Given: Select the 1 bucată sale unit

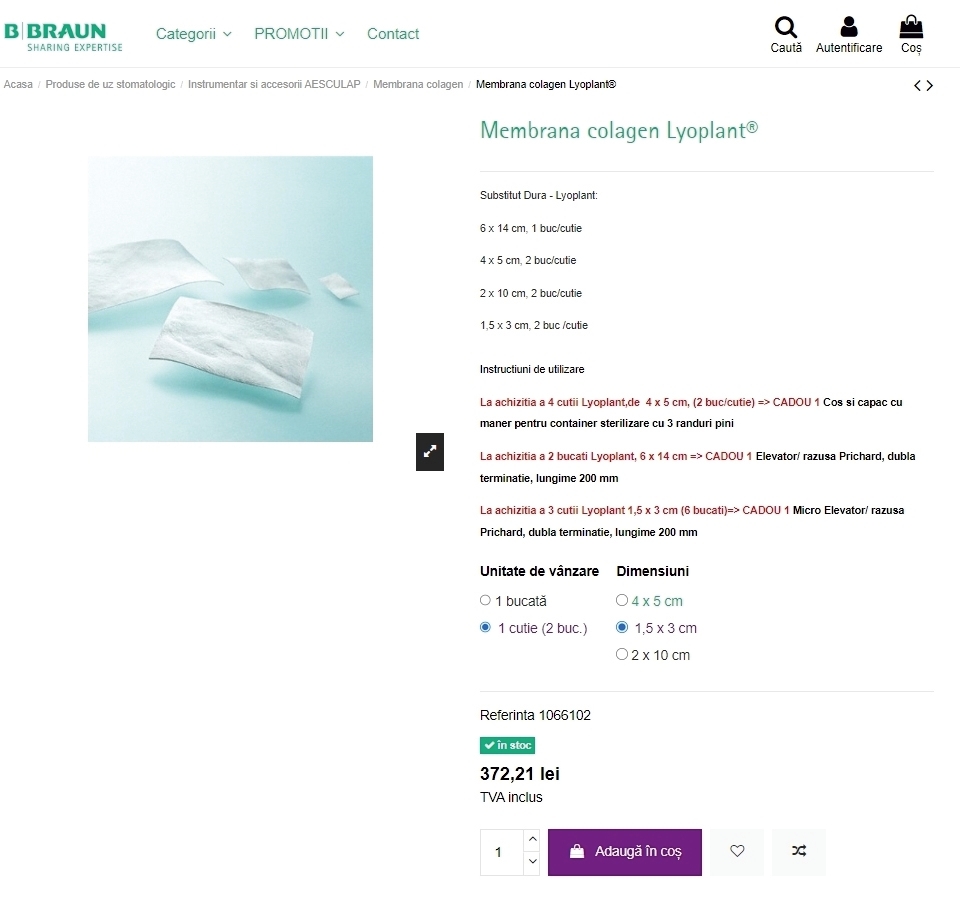Looking at the screenshot, I should (486, 601).
